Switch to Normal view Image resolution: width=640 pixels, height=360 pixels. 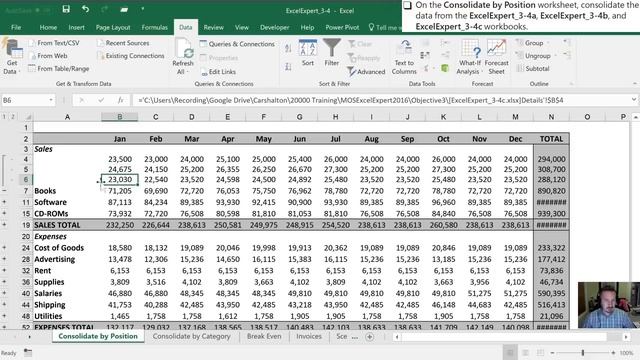coord(510,353)
